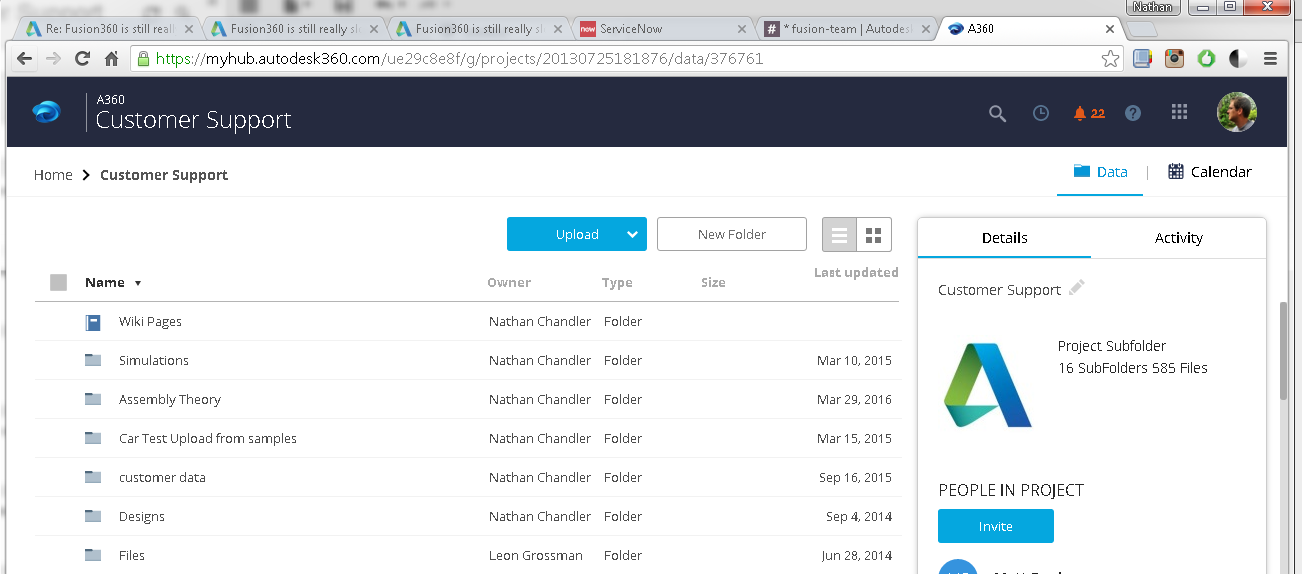
Task: Click the Car Test Upload folder icon
Action: 93,438
